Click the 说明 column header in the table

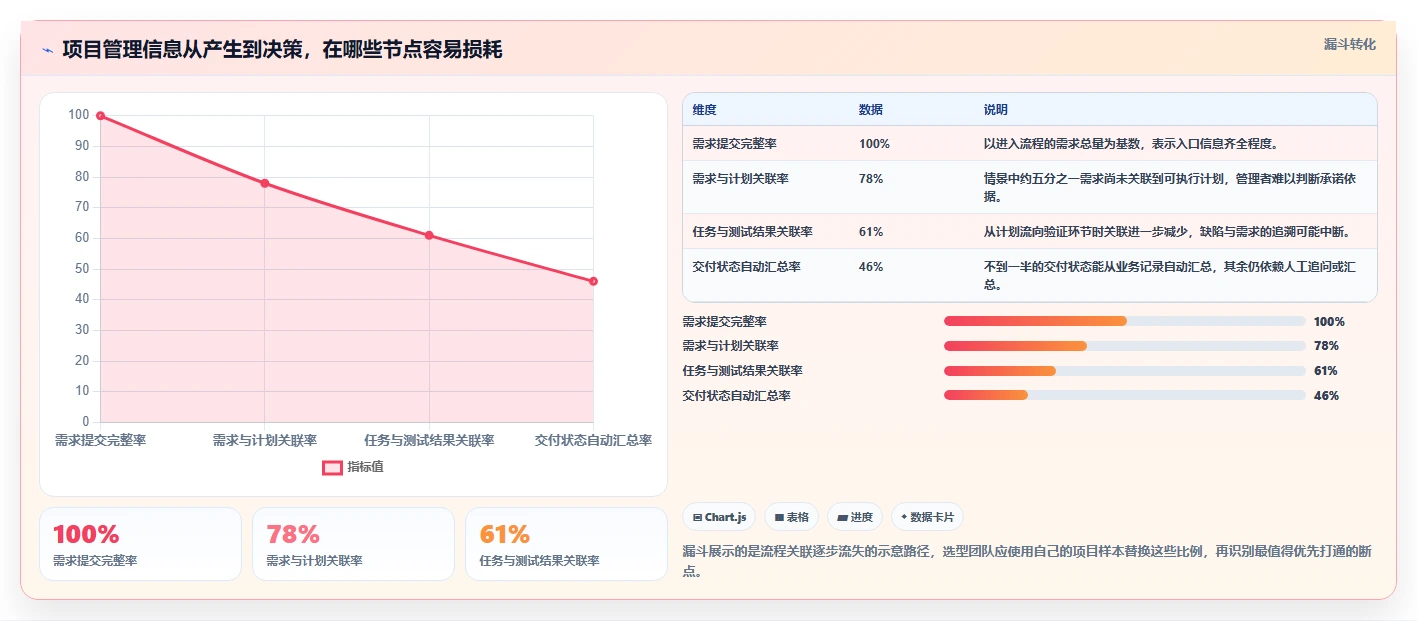[996, 110]
